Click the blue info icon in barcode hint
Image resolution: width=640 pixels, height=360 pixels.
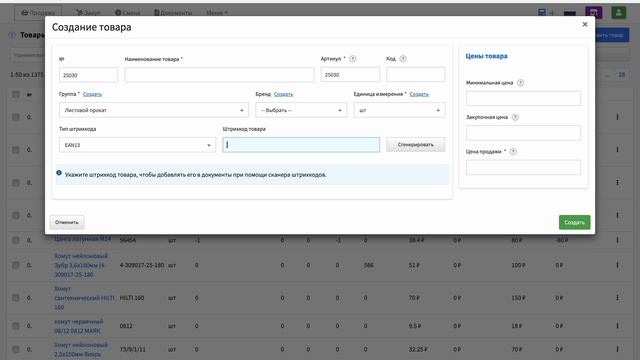click(59, 173)
